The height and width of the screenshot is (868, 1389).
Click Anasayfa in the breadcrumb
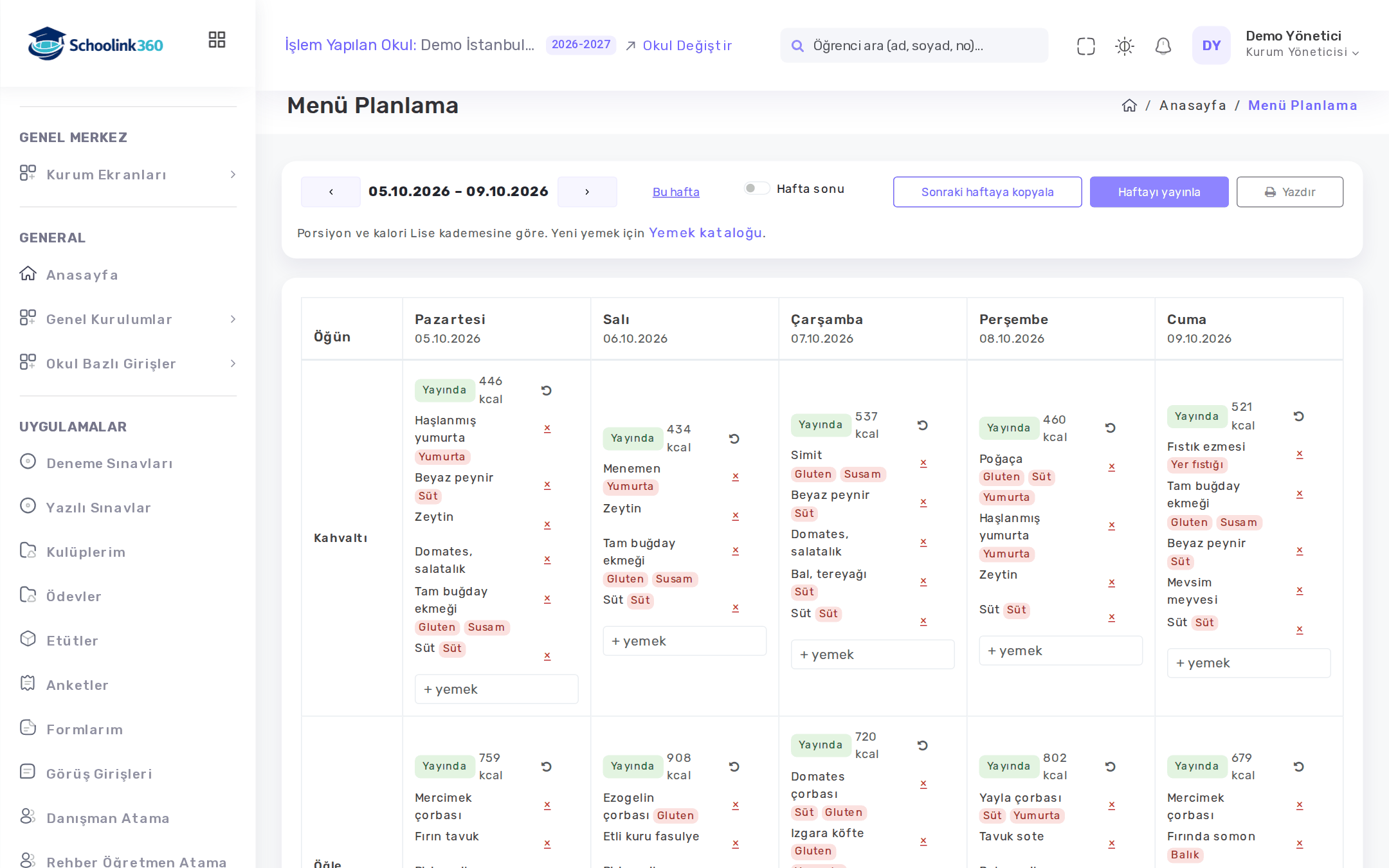point(1192,105)
